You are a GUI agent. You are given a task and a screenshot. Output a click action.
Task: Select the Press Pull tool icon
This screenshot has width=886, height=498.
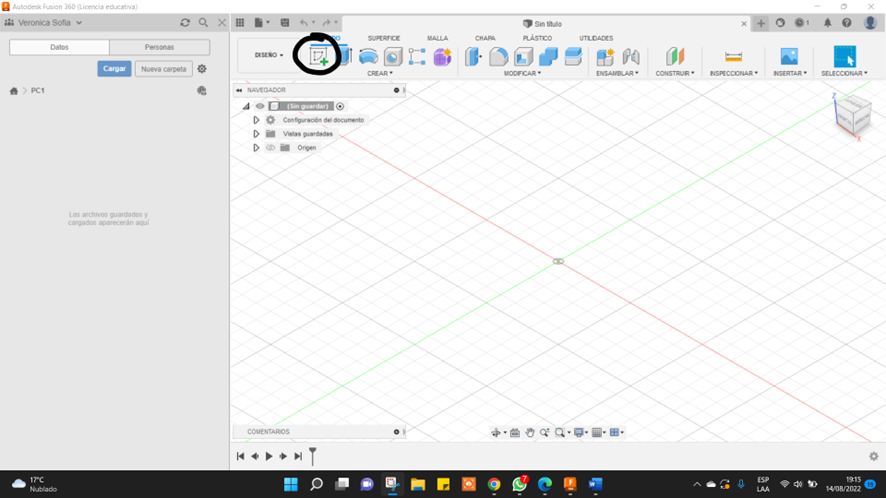(474, 57)
